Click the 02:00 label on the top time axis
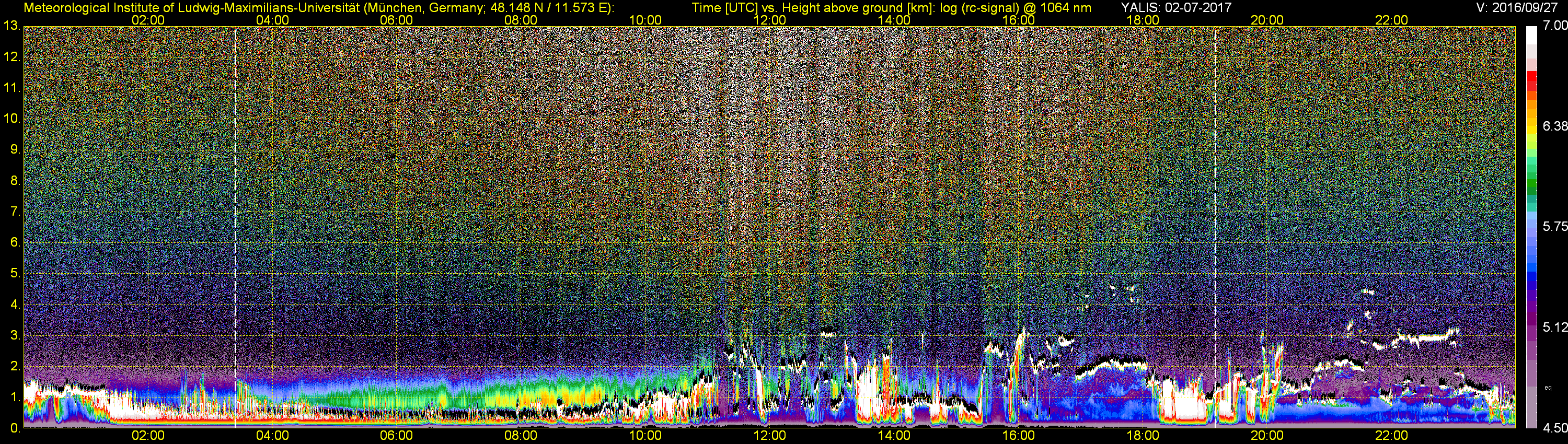The height and width of the screenshot is (444, 1568). click(x=148, y=20)
